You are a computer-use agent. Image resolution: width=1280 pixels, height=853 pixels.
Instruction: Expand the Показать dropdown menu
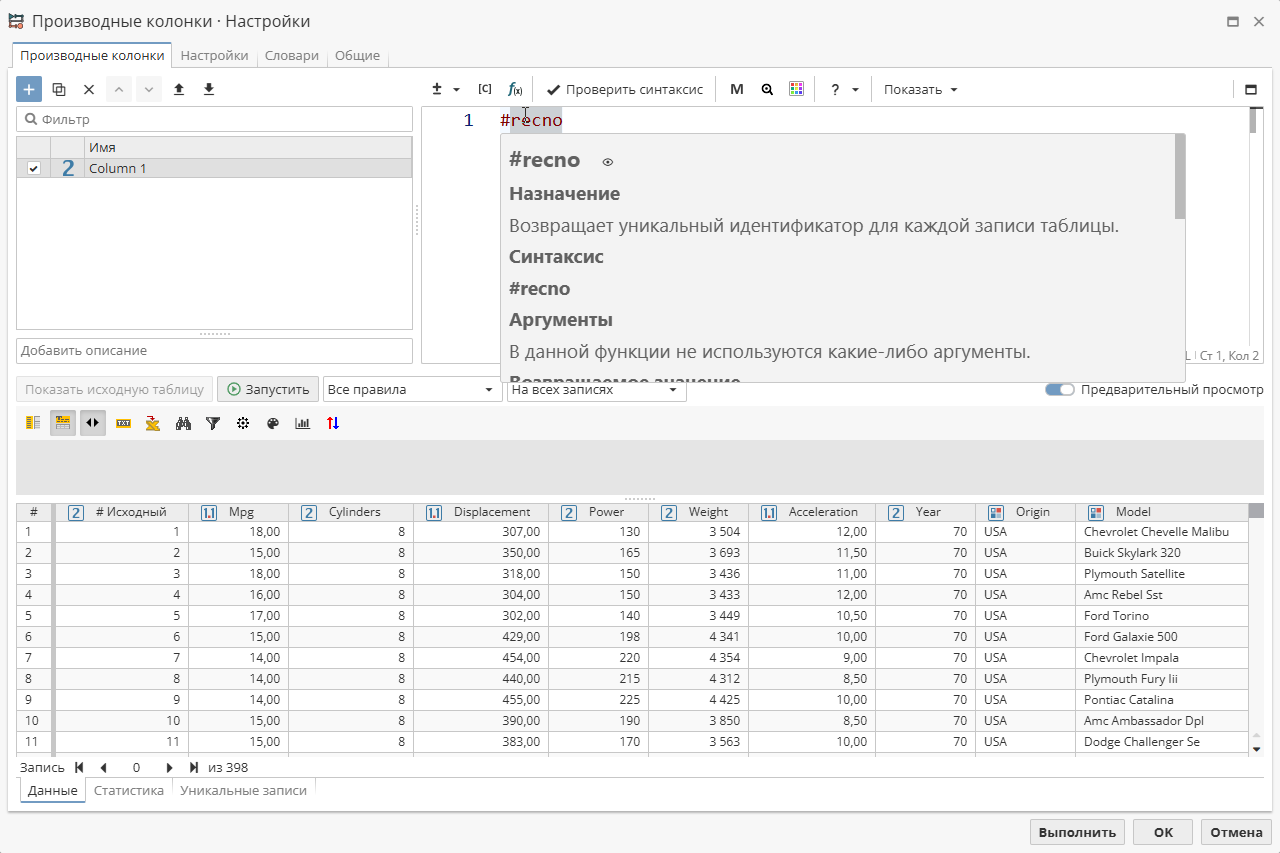[x=920, y=89]
